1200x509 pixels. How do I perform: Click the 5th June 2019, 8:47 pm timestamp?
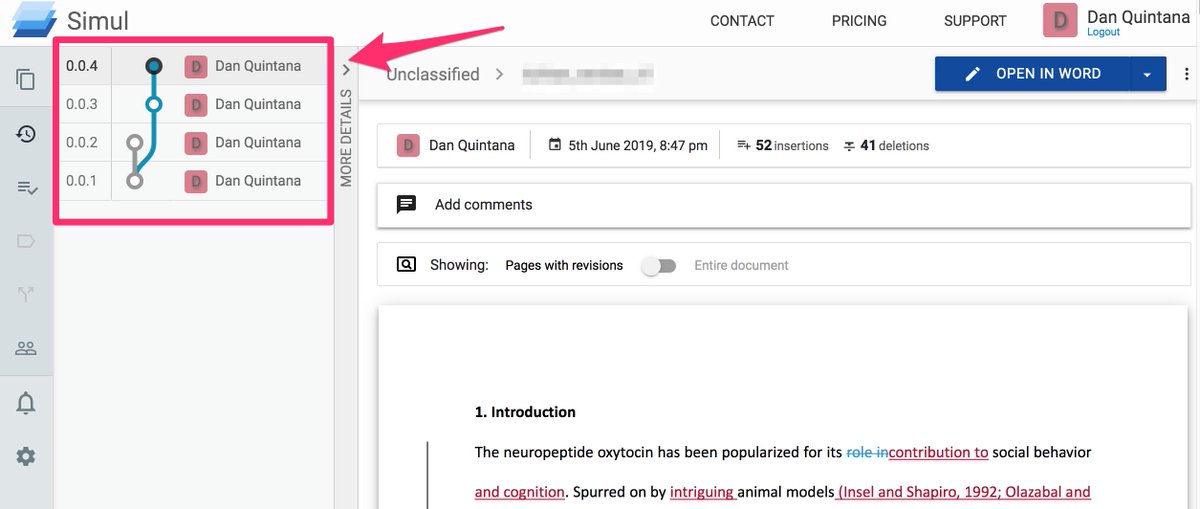[638, 145]
